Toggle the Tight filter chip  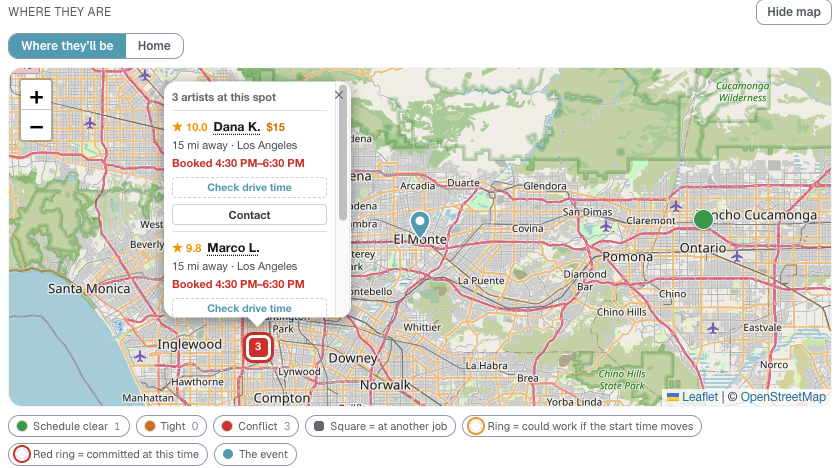pyautogui.click(x=171, y=426)
